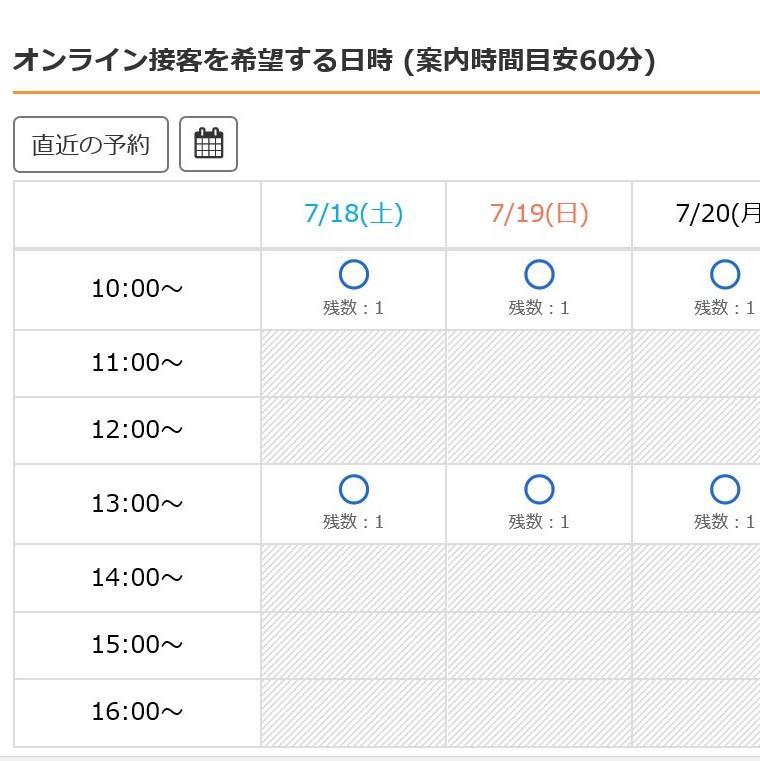This screenshot has width=760, height=761.
Task: Select 7/19 10:00 available slot circle
Action: pos(539,275)
